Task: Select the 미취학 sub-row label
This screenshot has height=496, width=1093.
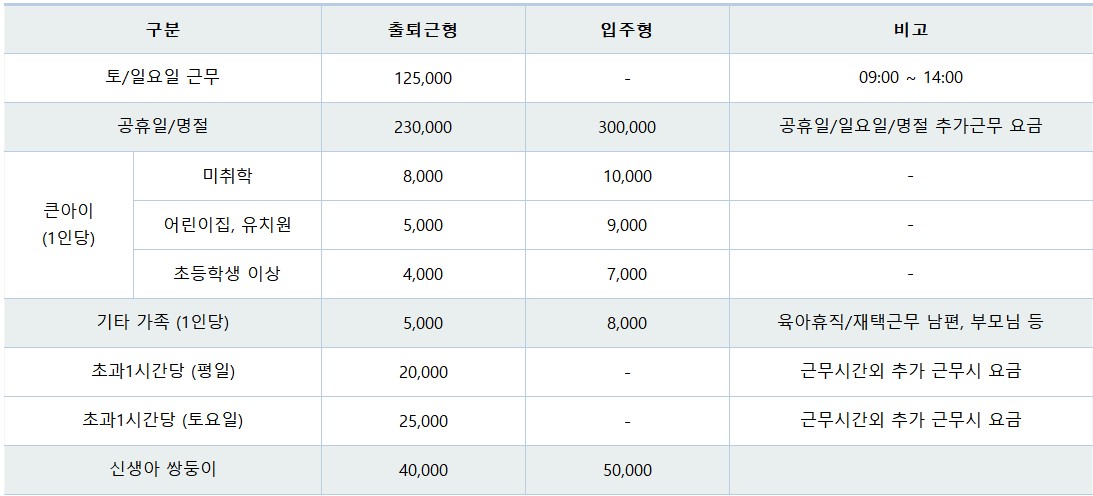Action: point(227,176)
